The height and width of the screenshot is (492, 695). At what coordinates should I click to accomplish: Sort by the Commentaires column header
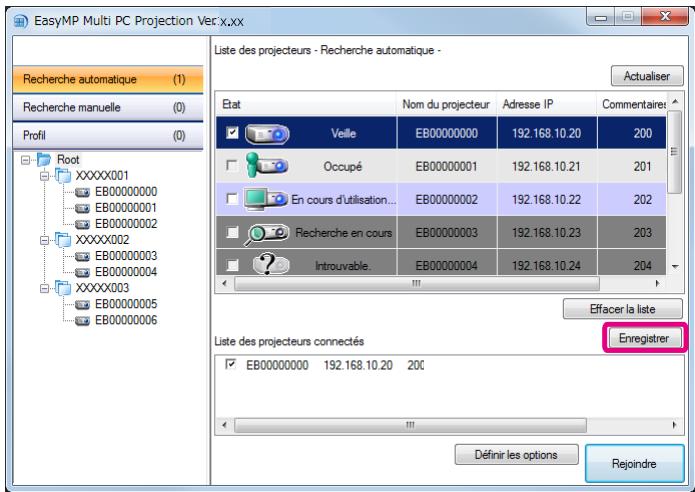click(x=632, y=104)
